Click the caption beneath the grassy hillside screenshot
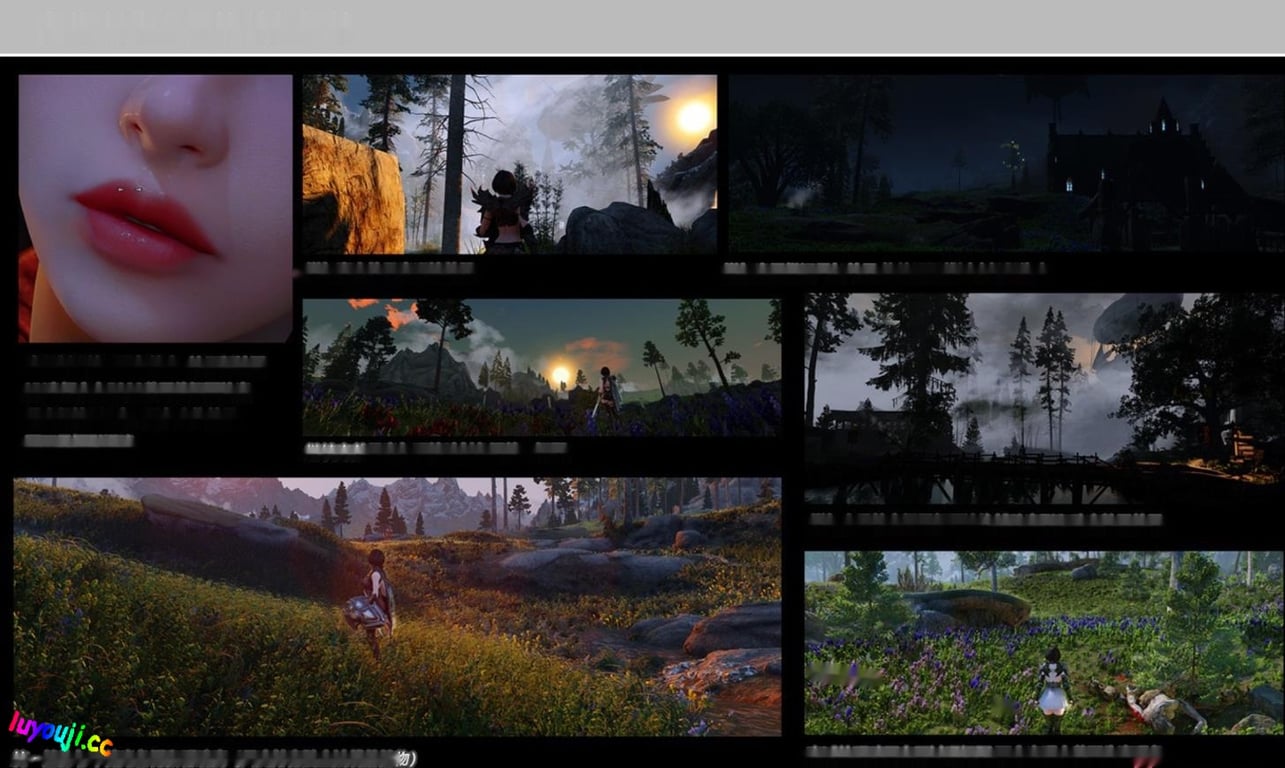Viewport: 1285px width, 768px height. [215, 759]
